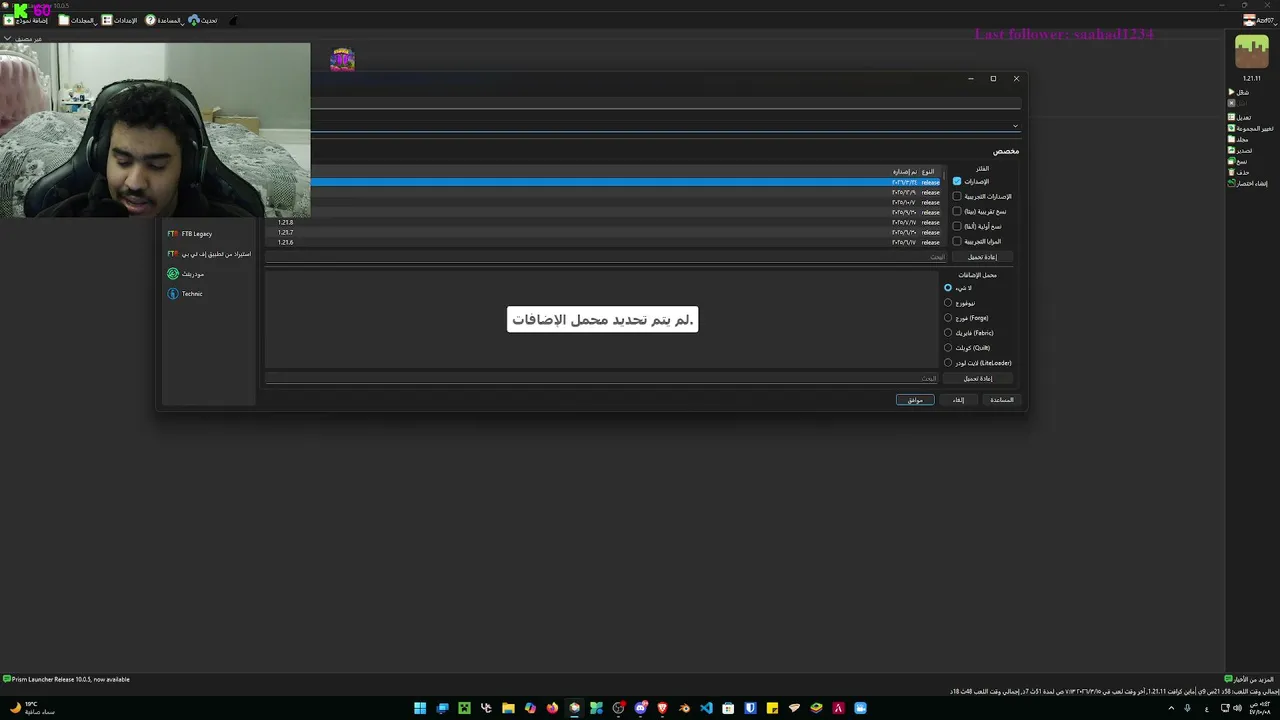This screenshot has height=720, width=1280.
Task: Select the 1.21.11 Minecraft grass block icon
Action: 1251,52
